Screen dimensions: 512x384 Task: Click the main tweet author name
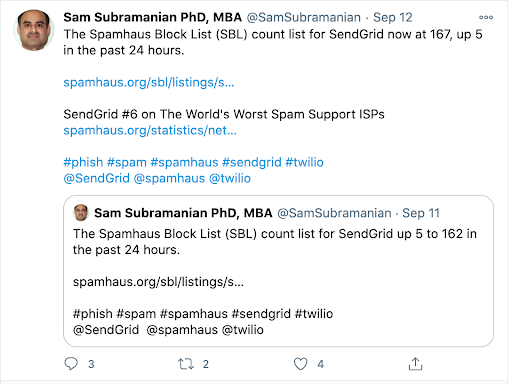[x=153, y=17]
